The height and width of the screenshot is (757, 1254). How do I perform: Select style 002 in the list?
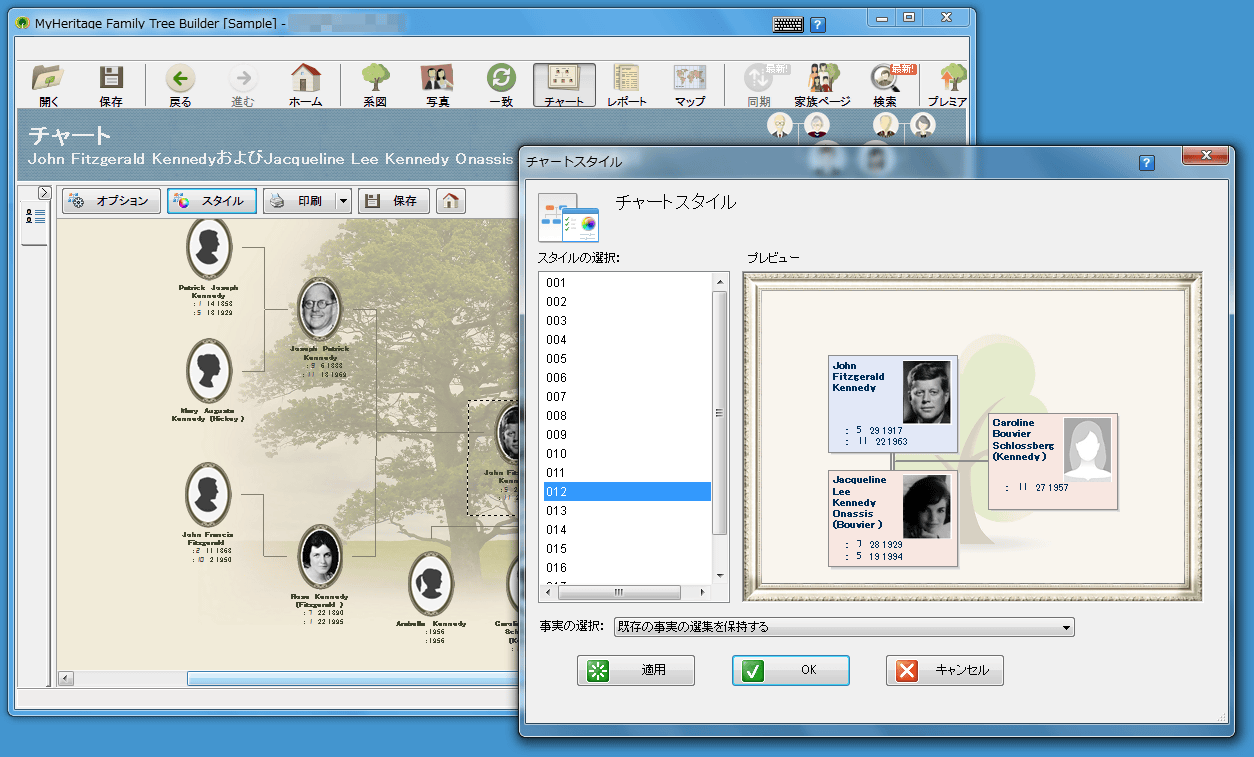pos(626,302)
